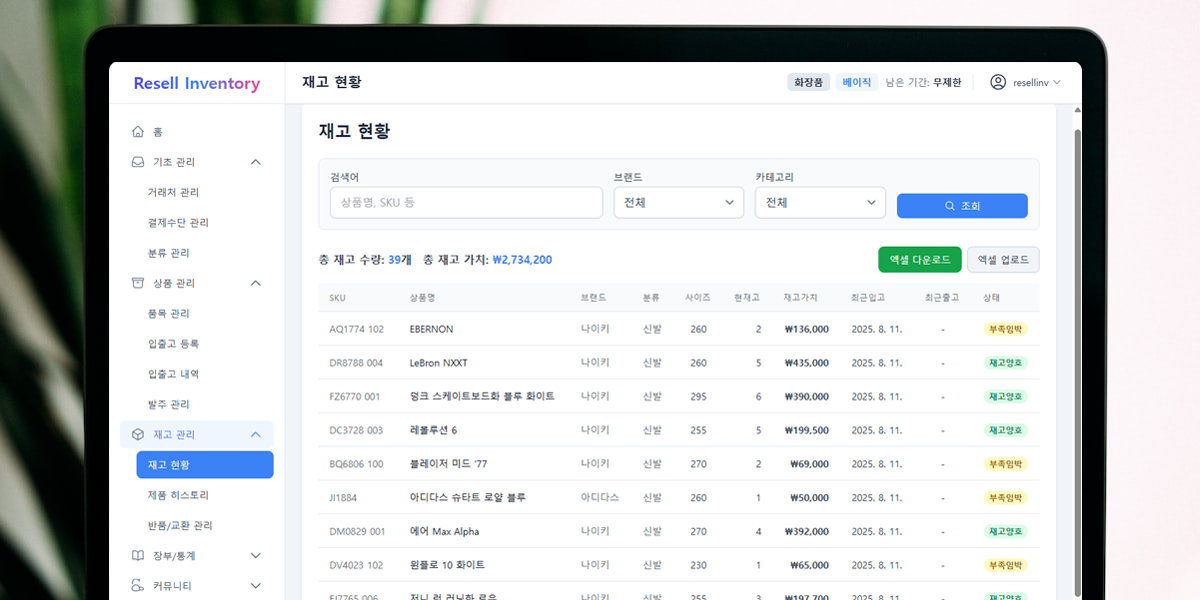Click the 재고 관리 package icon
The width and height of the screenshot is (1200, 600).
coord(138,434)
